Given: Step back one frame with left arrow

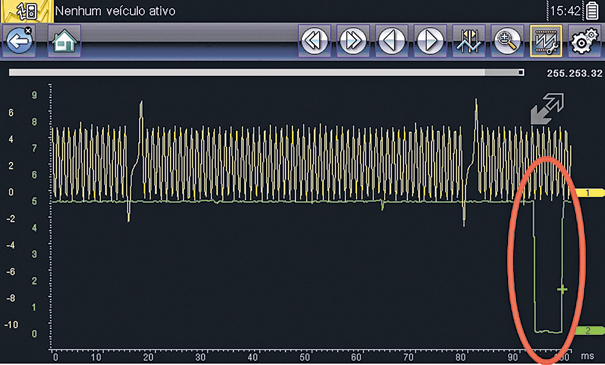Looking at the screenshot, I should pyautogui.click(x=392, y=41).
